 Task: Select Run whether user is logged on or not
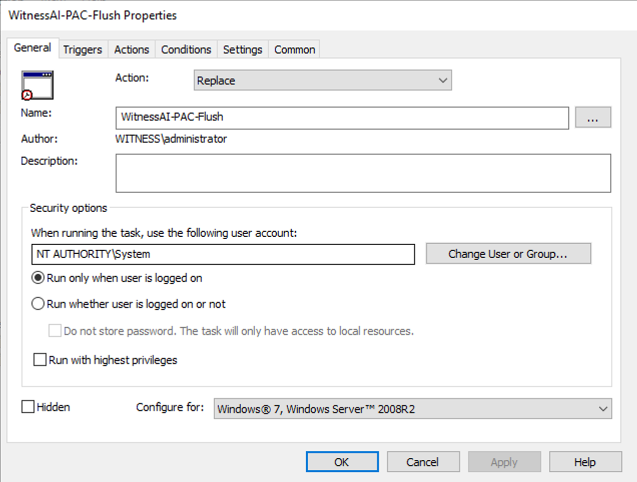[39, 304]
